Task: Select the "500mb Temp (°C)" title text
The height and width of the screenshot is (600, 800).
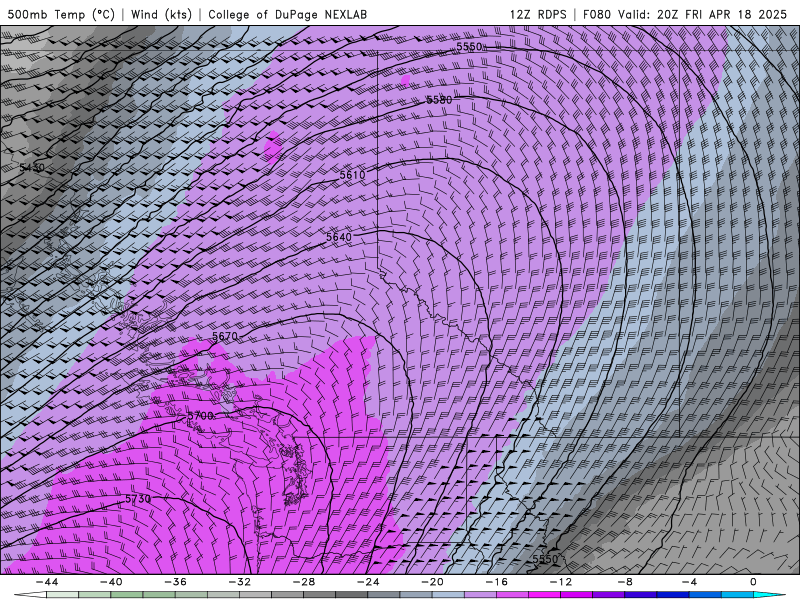Action: point(61,14)
